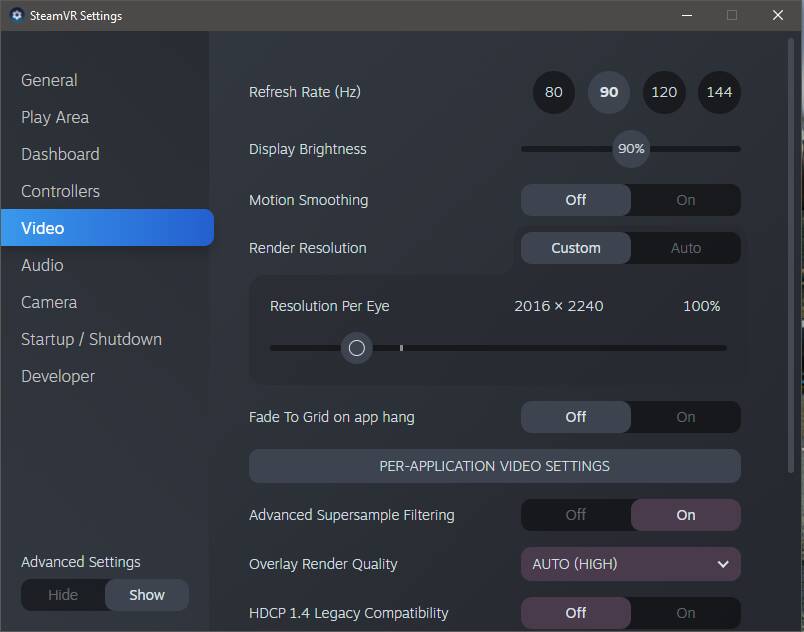Enable Fade To Grid on app hang

[685, 417]
